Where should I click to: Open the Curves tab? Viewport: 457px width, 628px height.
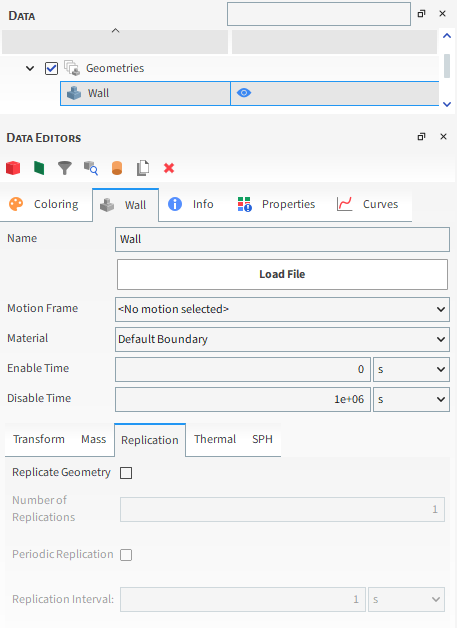367,204
